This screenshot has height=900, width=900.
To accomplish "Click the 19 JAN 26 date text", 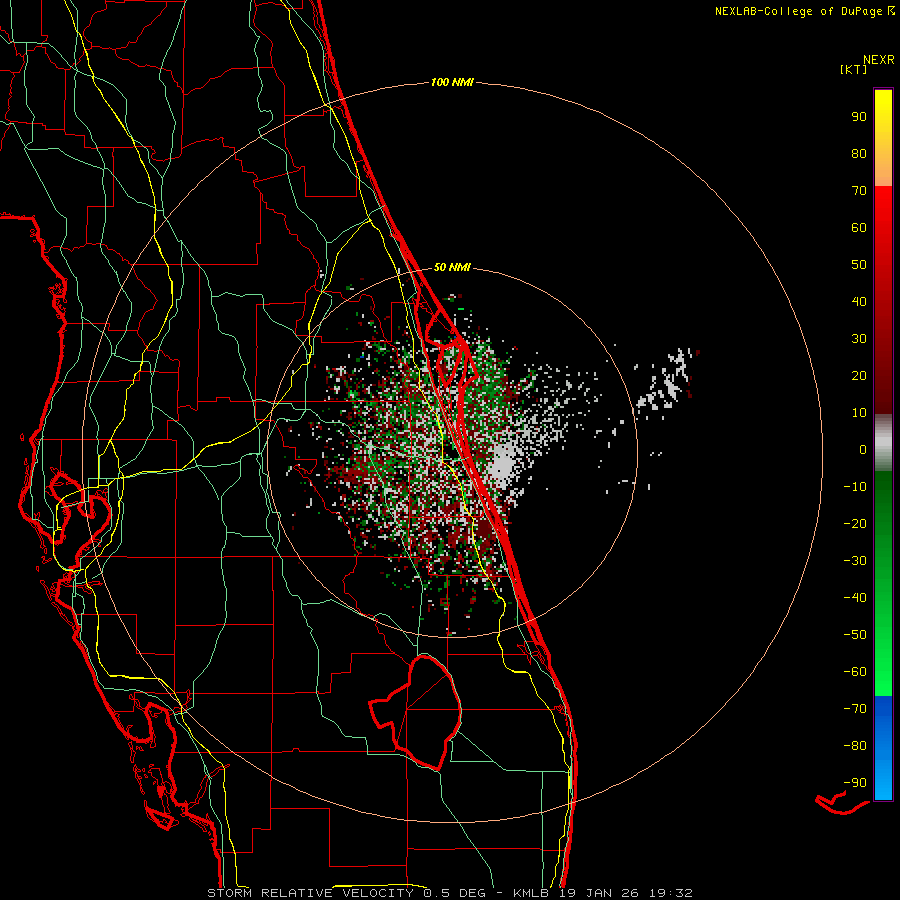I will [599, 893].
